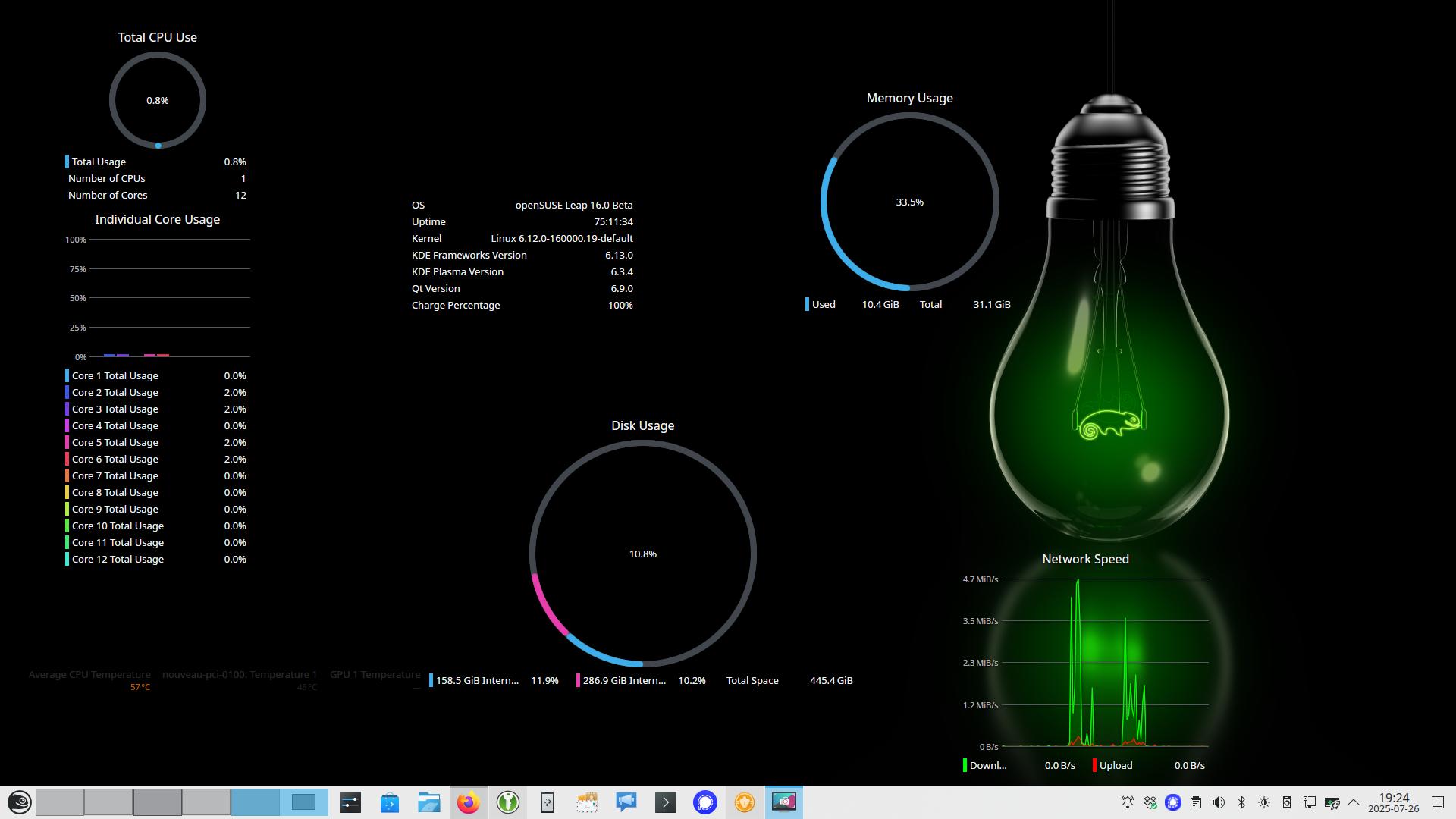Screen dimensions: 1456x819
Task: Click the Total CPU Use gauge
Action: click(x=158, y=100)
